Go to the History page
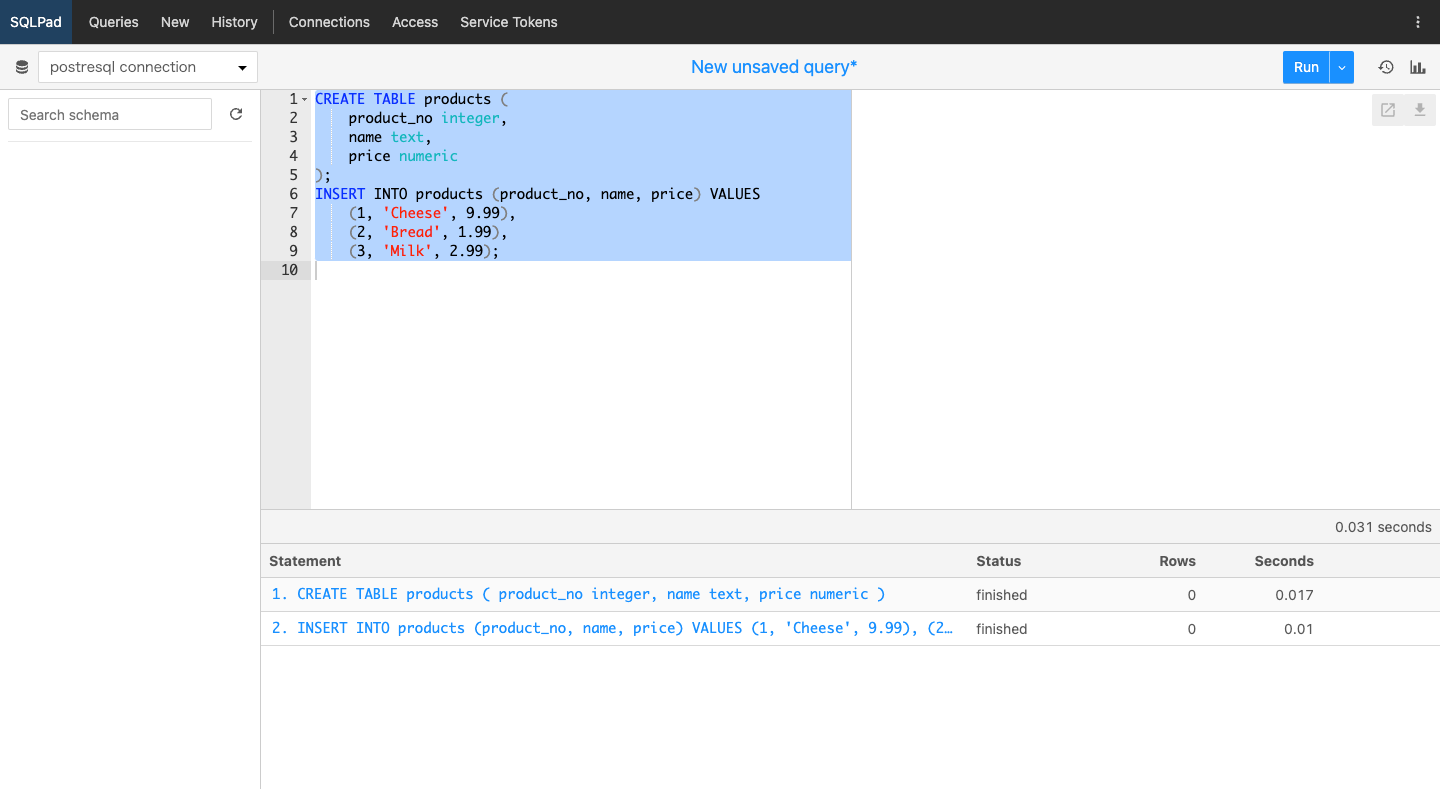The width and height of the screenshot is (1440, 789). (x=234, y=22)
